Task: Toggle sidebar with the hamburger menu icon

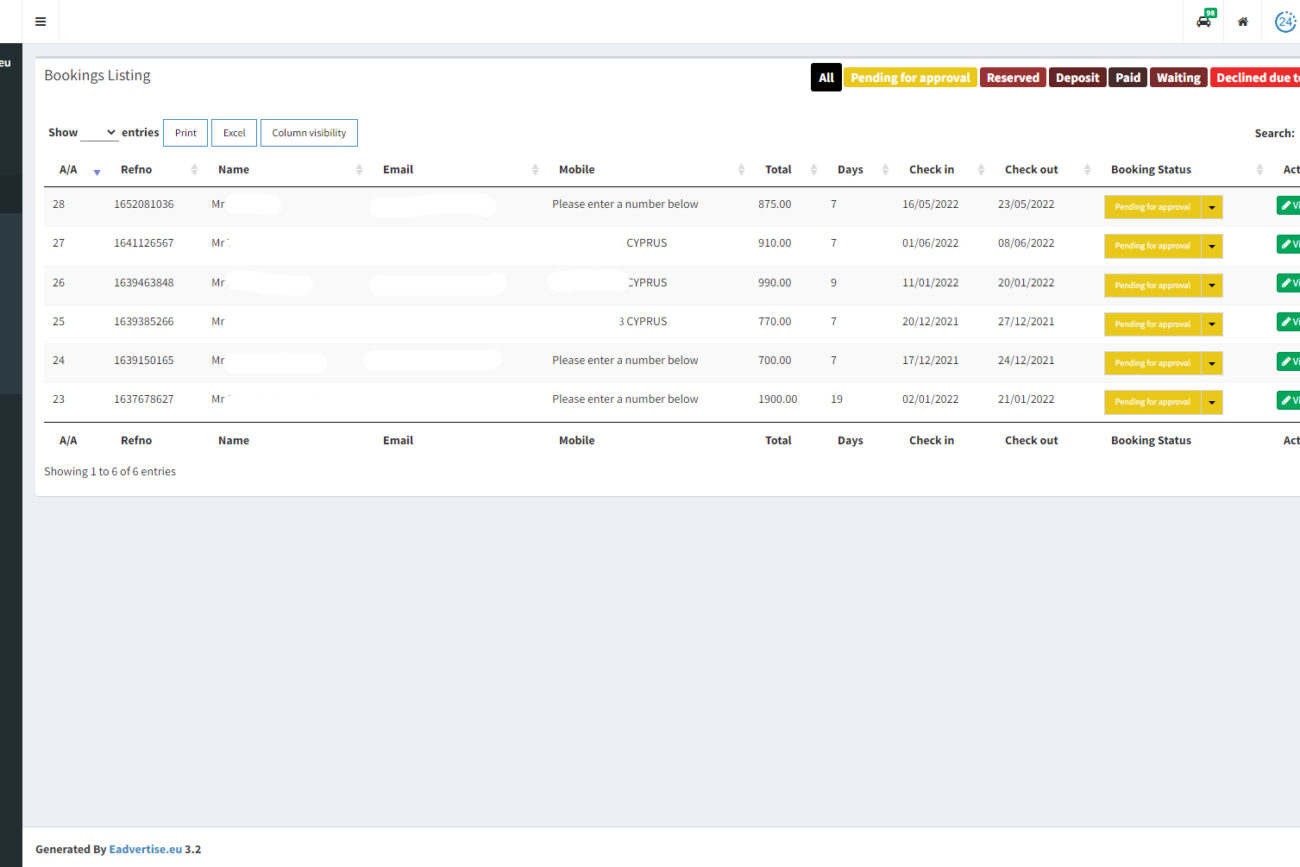Action: pyautogui.click(x=40, y=21)
